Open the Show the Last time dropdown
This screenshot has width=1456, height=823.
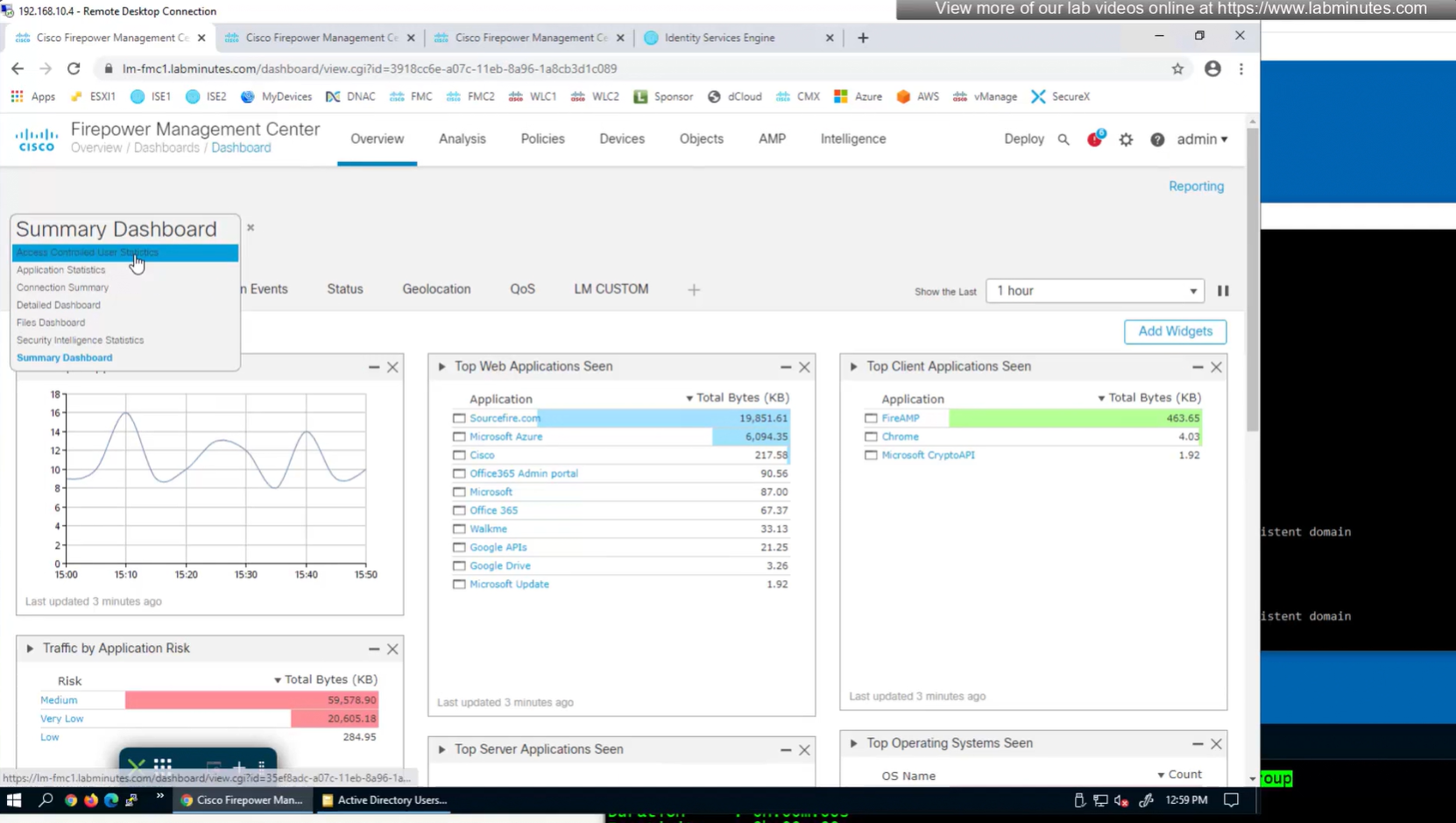[1094, 291]
